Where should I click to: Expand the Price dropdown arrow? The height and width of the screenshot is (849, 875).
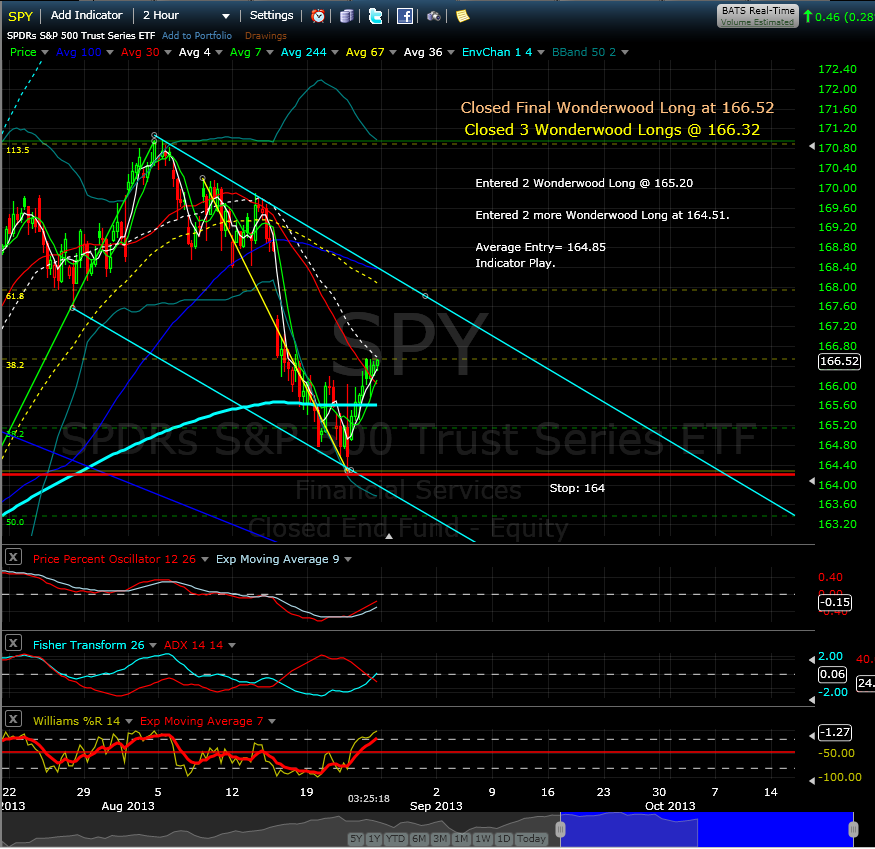[45, 52]
